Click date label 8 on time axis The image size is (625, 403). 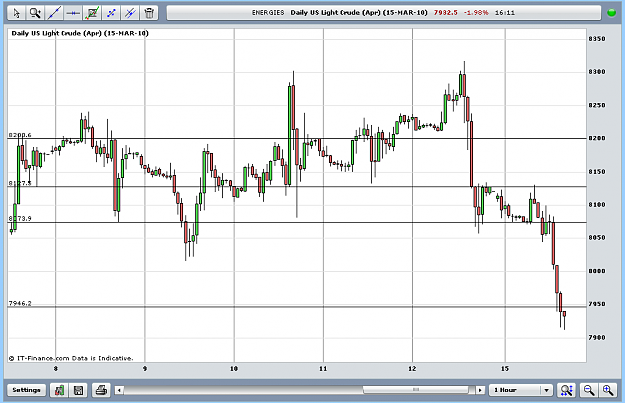pos(56,369)
